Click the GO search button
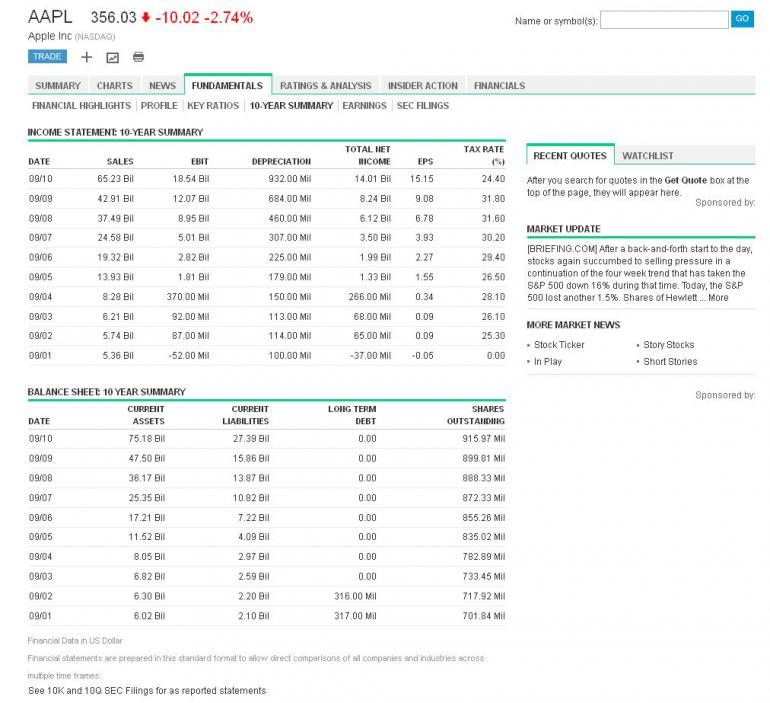The width and height of the screenshot is (770, 703). point(742,19)
